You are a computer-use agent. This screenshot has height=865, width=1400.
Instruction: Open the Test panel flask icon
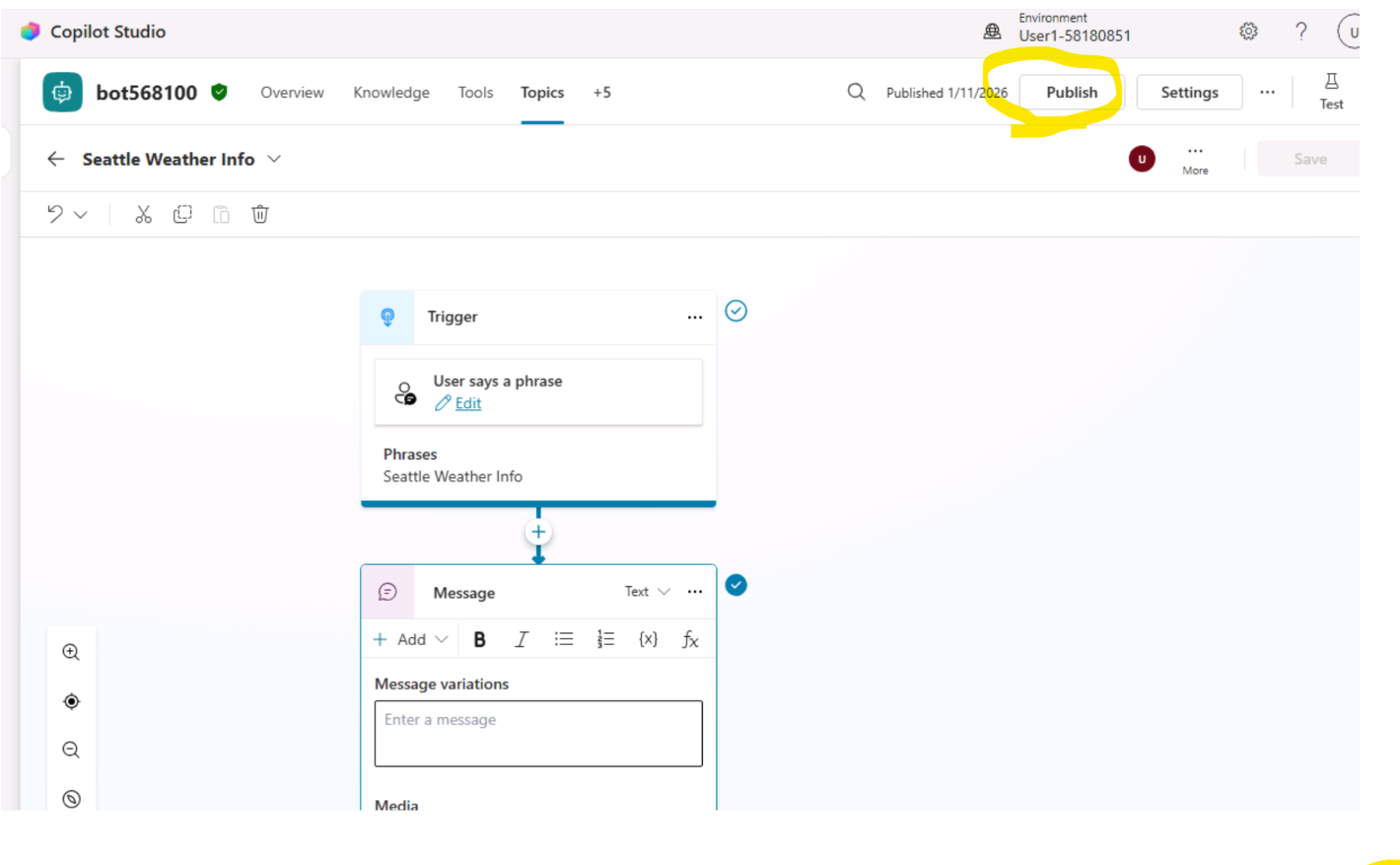(1331, 91)
